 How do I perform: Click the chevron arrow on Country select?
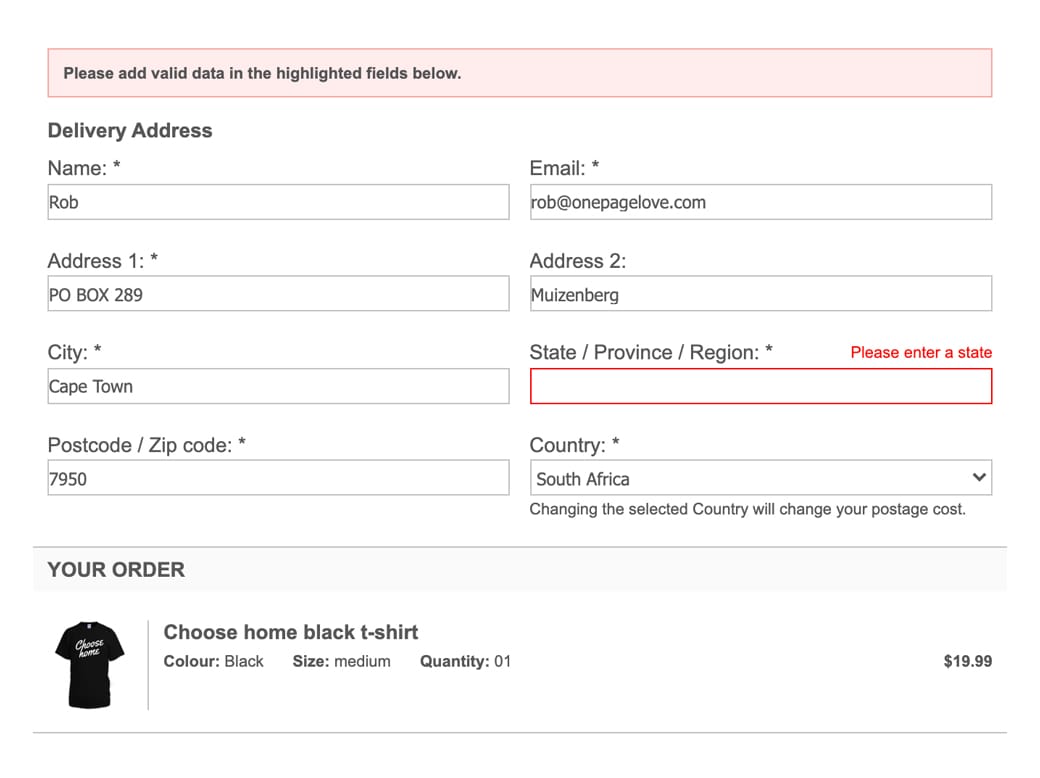pyautogui.click(x=979, y=478)
